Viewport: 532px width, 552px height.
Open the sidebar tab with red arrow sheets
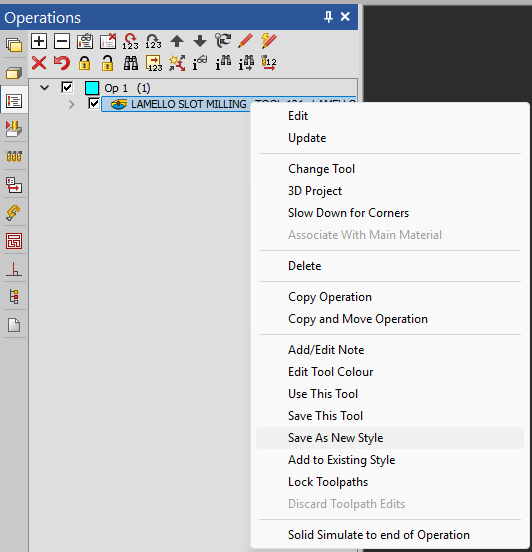pos(14,185)
